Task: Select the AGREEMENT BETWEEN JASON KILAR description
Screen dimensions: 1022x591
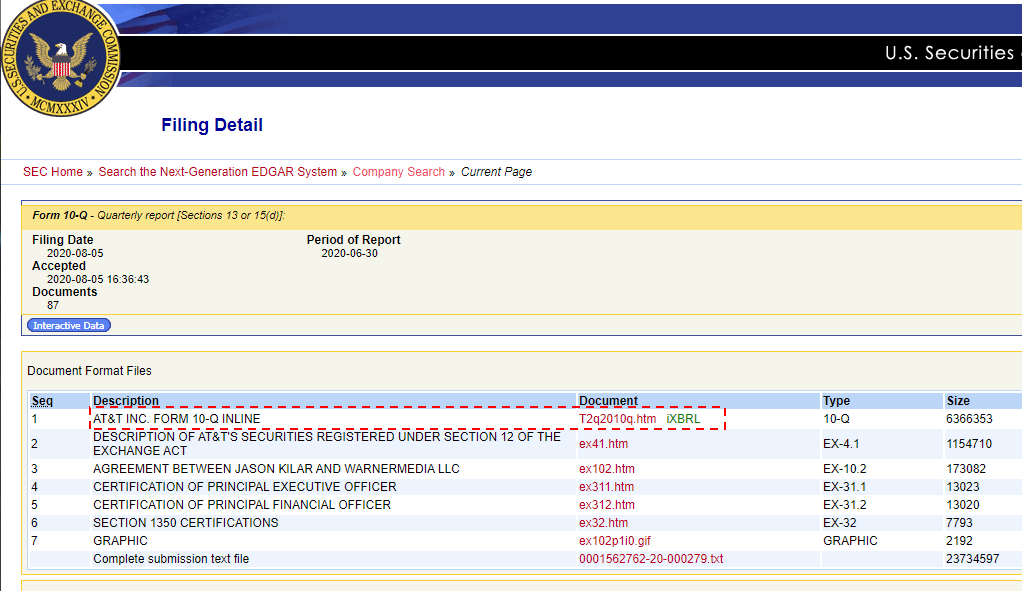Action: coord(276,468)
